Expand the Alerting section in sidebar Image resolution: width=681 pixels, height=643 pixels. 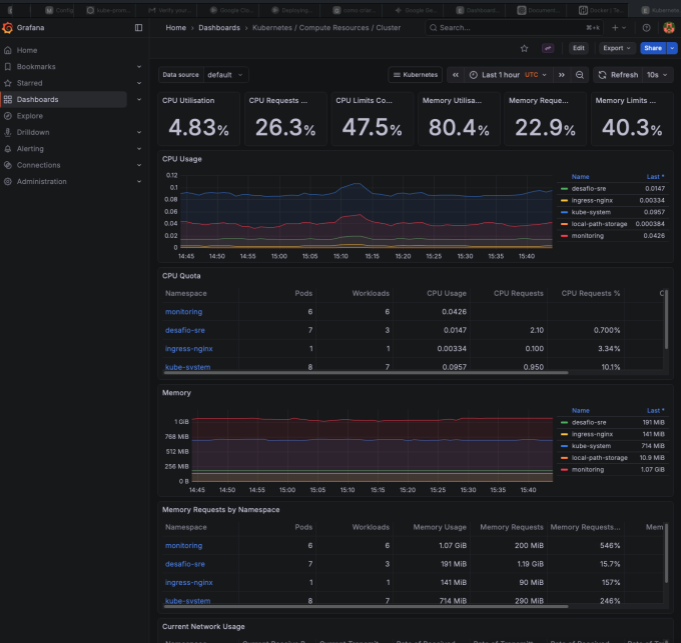click(x=139, y=149)
